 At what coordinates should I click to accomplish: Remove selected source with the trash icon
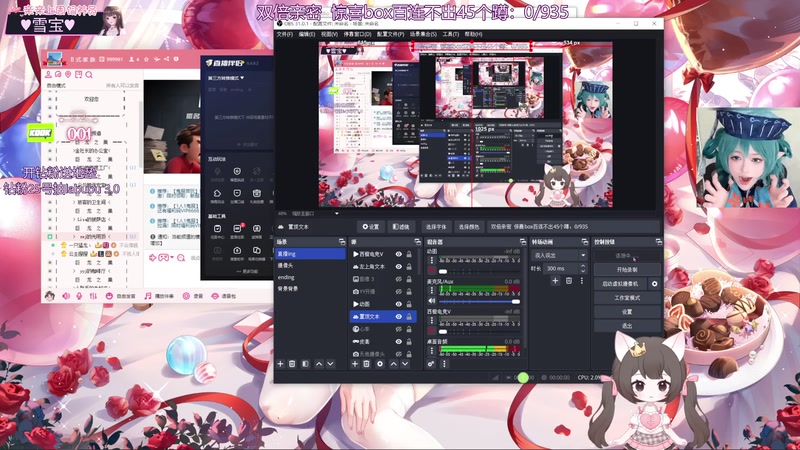(366, 364)
